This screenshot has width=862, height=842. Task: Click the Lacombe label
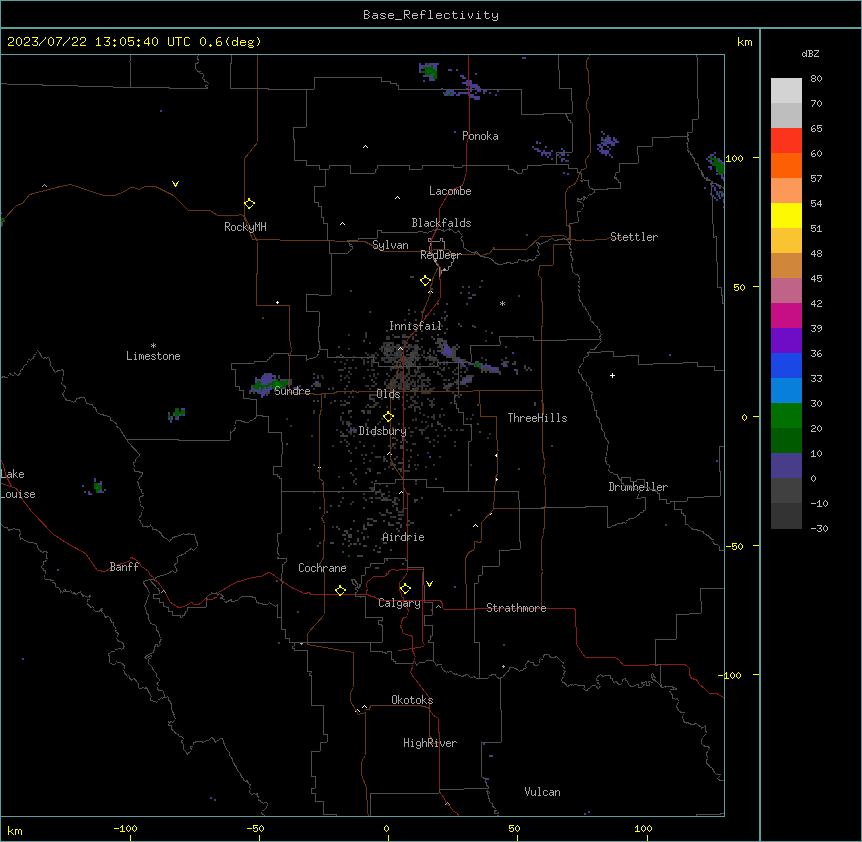(x=450, y=191)
